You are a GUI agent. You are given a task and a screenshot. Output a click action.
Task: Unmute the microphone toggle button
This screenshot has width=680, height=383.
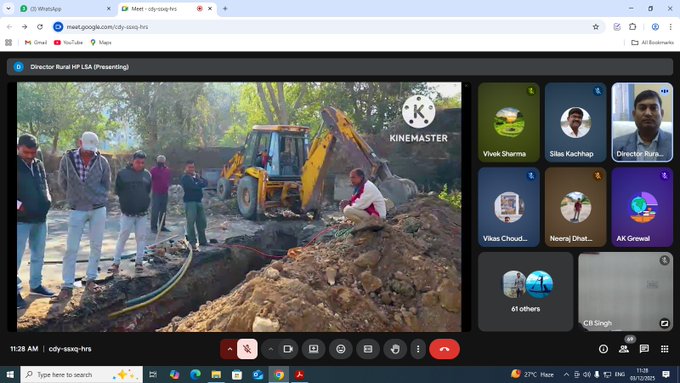coord(247,349)
